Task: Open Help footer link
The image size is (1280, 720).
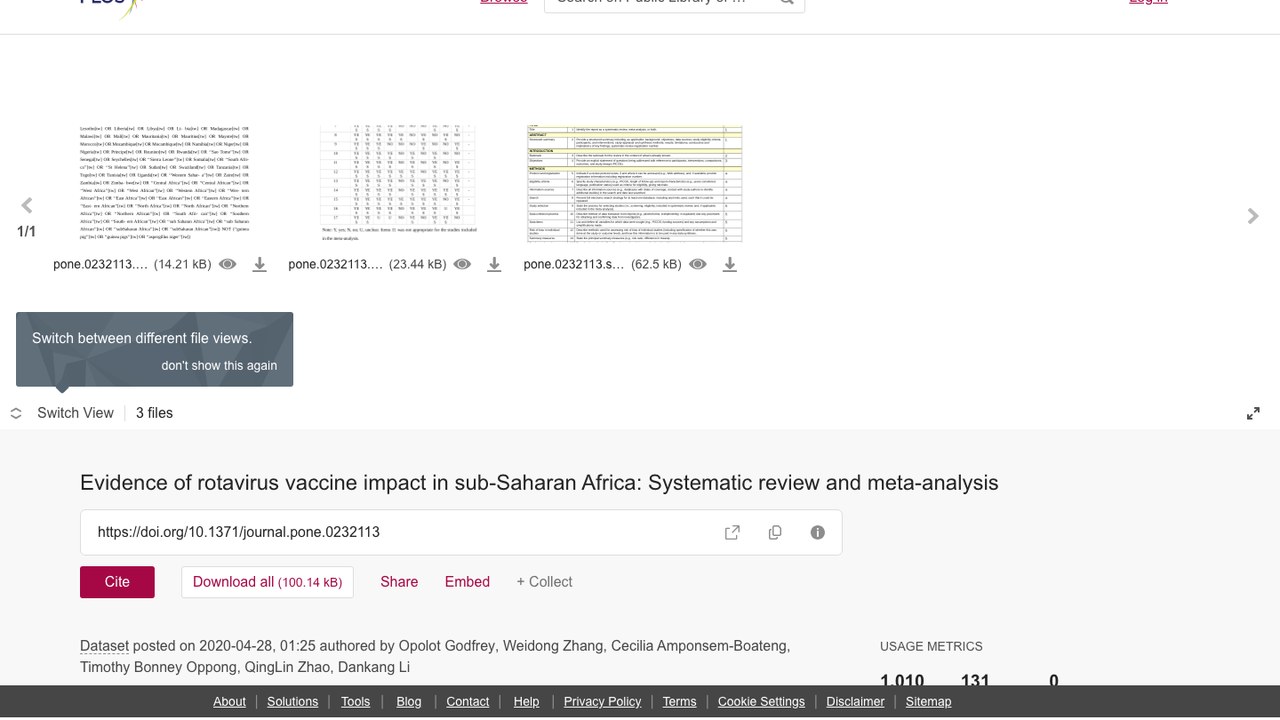Action: [526, 702]
